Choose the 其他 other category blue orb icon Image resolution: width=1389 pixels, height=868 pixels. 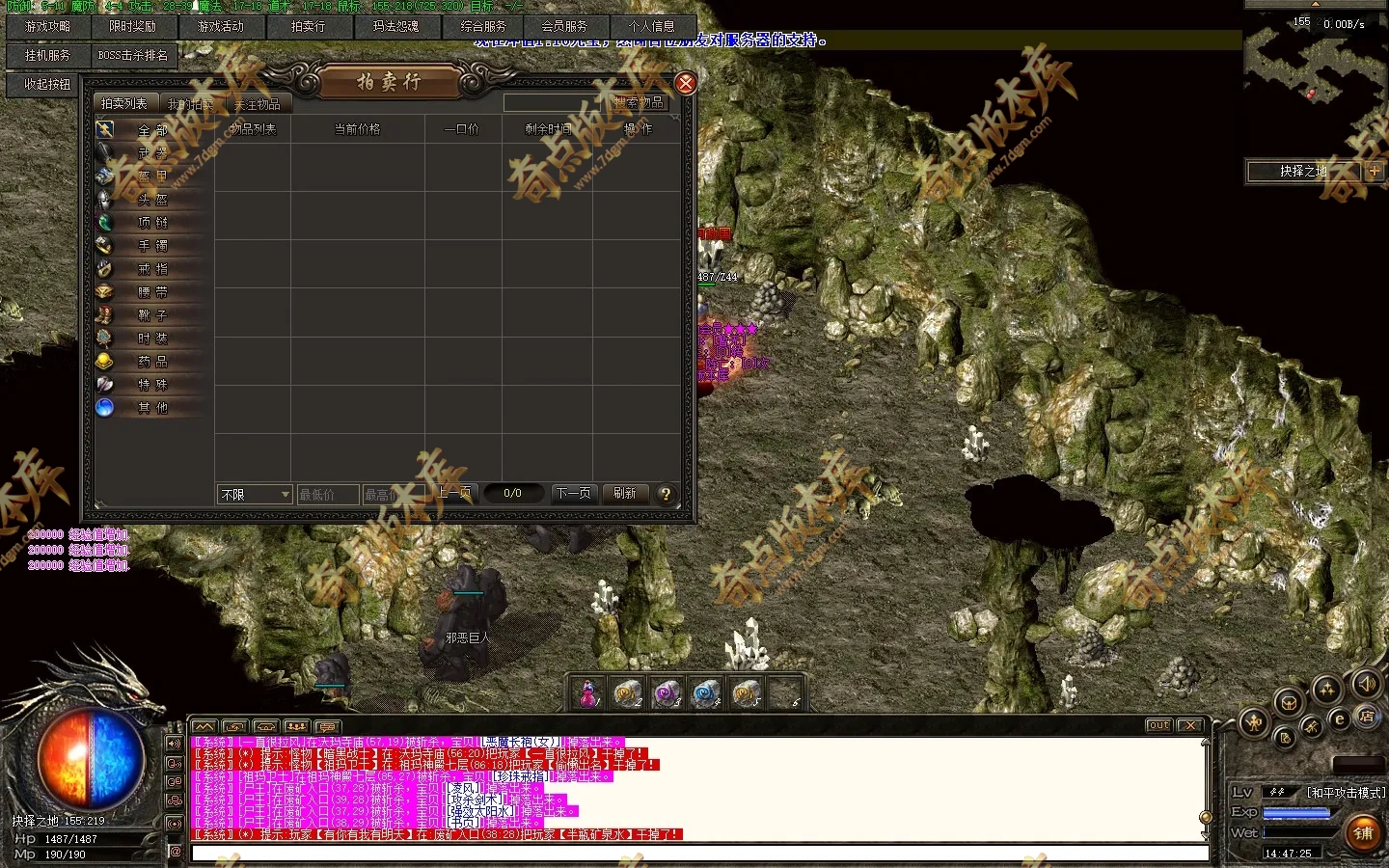(105, 407)
